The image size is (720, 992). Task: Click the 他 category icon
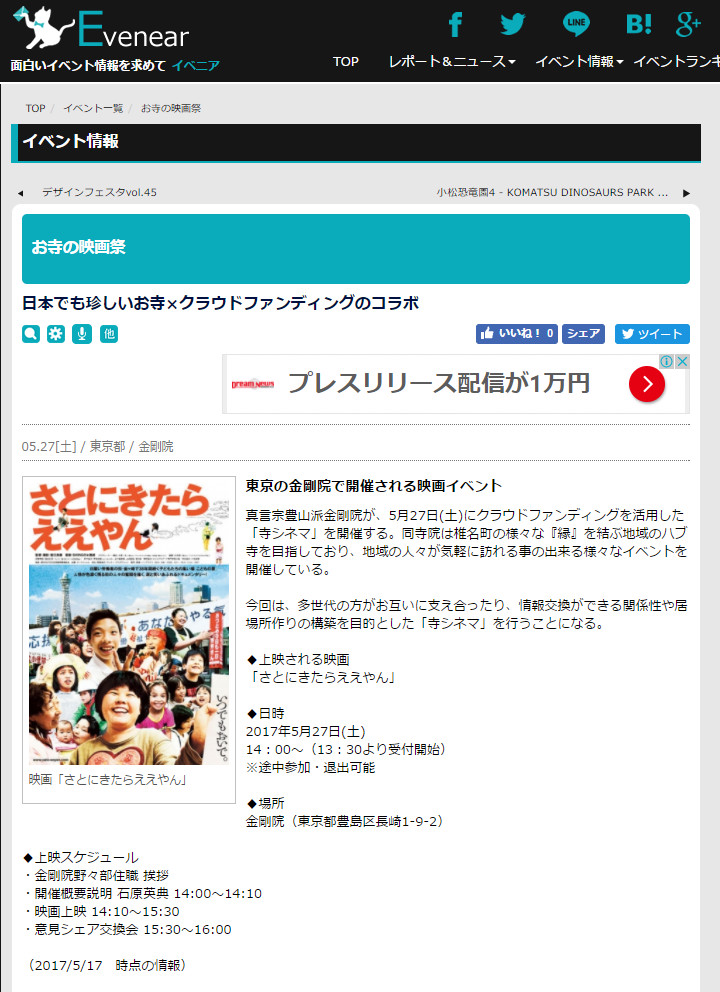[x=109, y=333]
